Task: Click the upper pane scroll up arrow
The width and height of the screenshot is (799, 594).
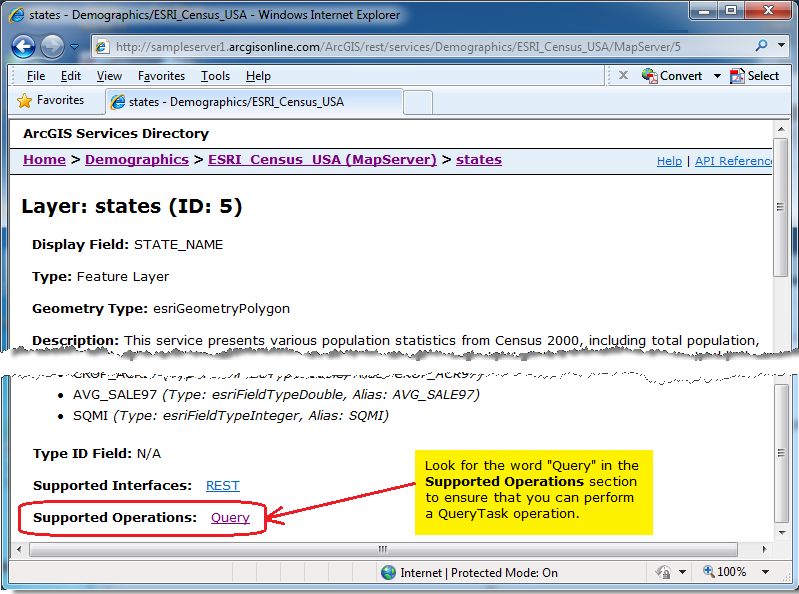Action: pos(780,129)
